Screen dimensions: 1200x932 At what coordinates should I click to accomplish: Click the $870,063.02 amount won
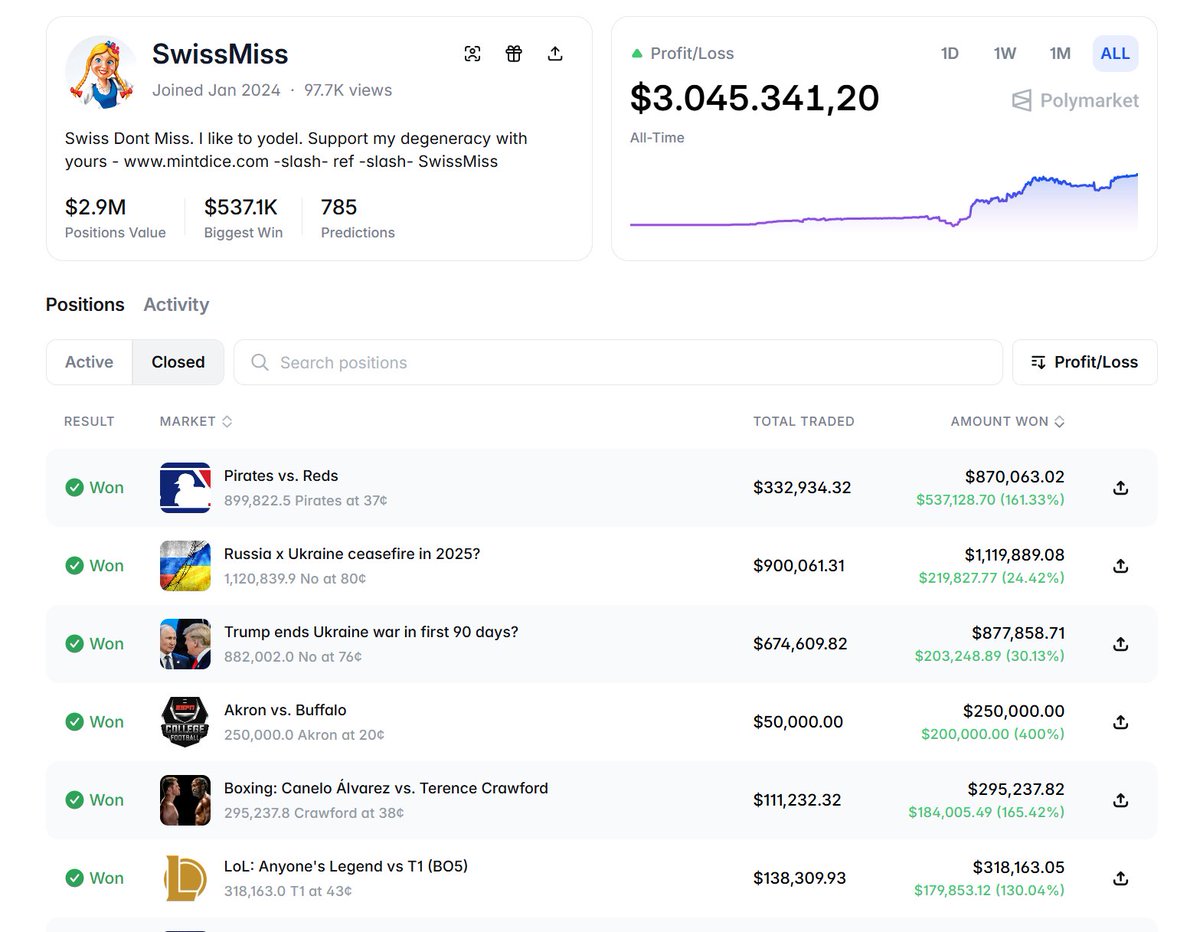pos(1015,477)
